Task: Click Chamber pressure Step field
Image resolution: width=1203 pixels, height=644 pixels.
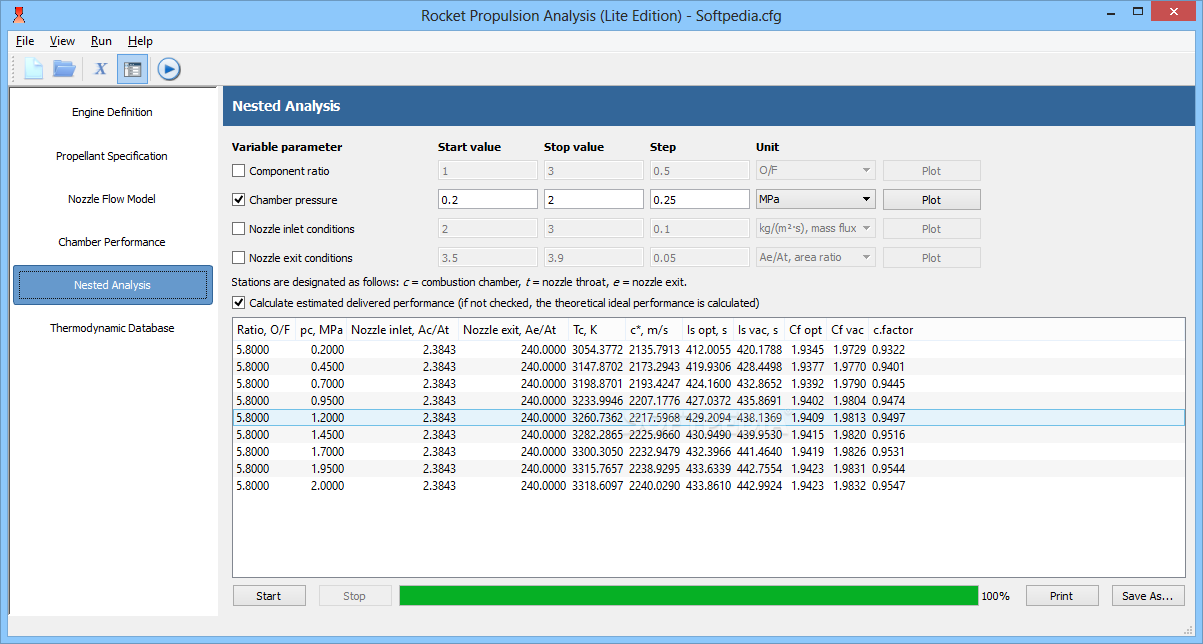Action: [x=699, y=200]
